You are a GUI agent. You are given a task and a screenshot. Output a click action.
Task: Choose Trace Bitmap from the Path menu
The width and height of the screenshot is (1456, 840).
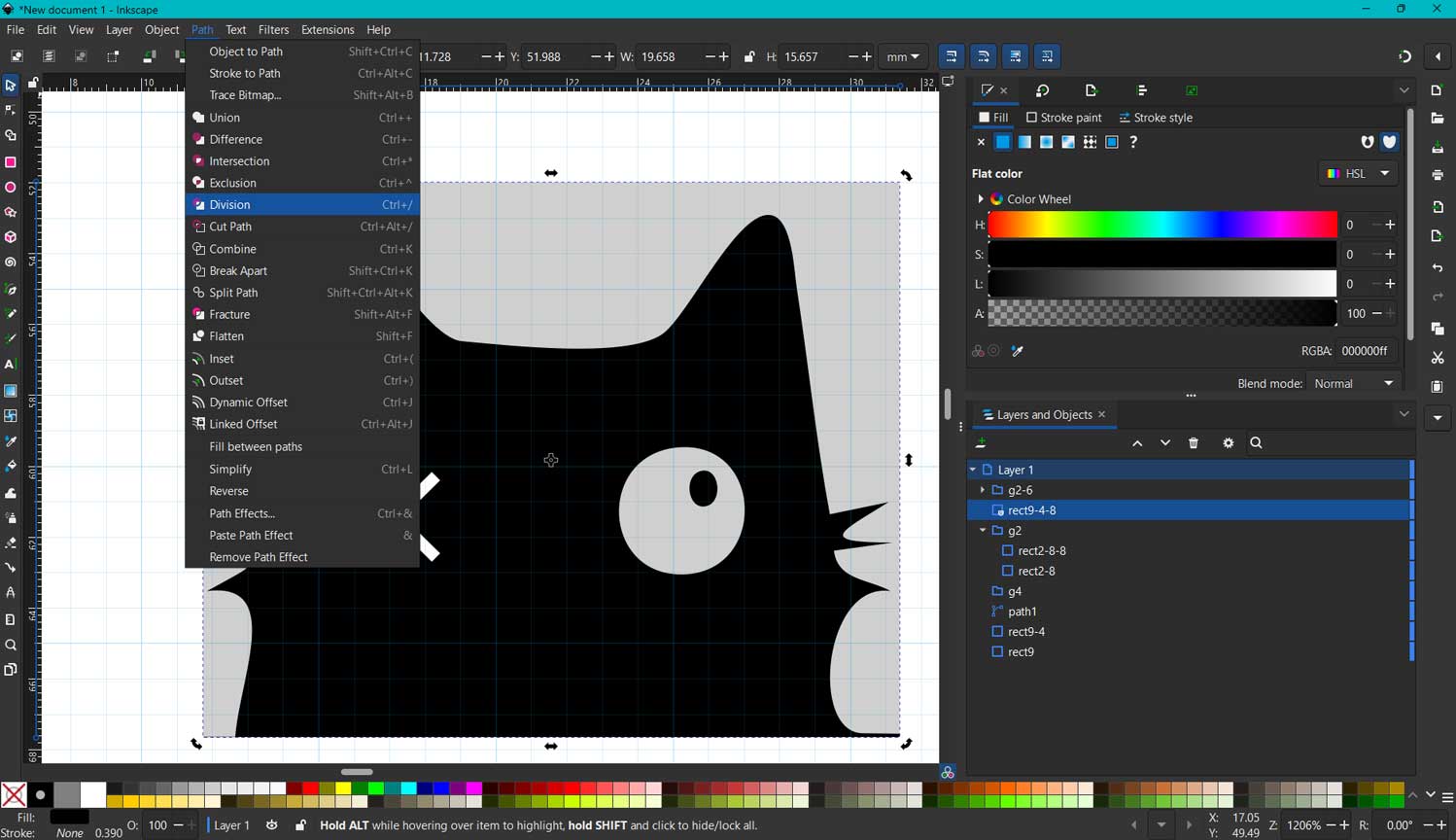pos(243,94)
